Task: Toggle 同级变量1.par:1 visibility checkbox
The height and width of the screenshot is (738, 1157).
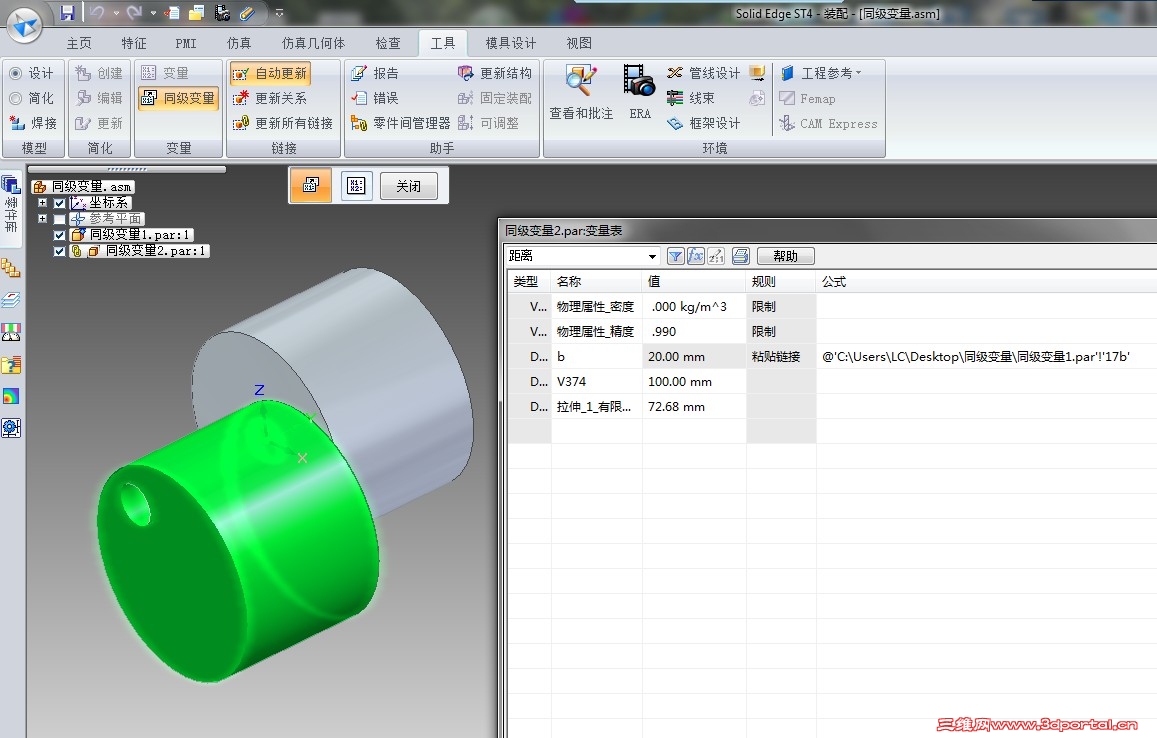Action: coord(60,235)
